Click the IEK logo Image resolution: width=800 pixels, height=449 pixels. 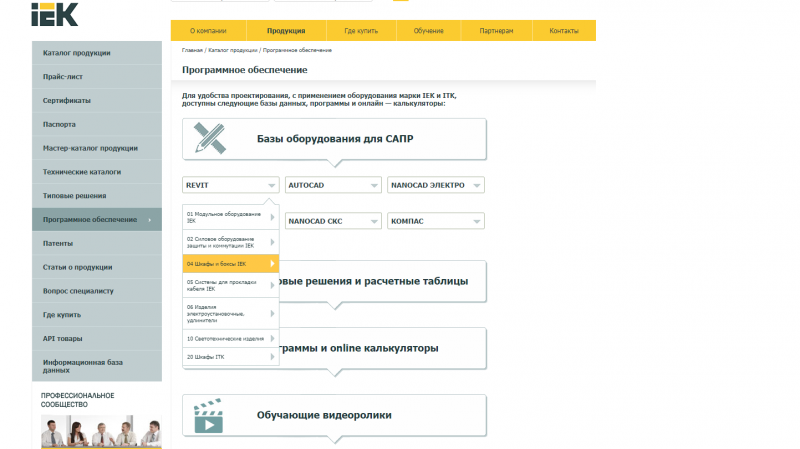click(x=55, y=14)
